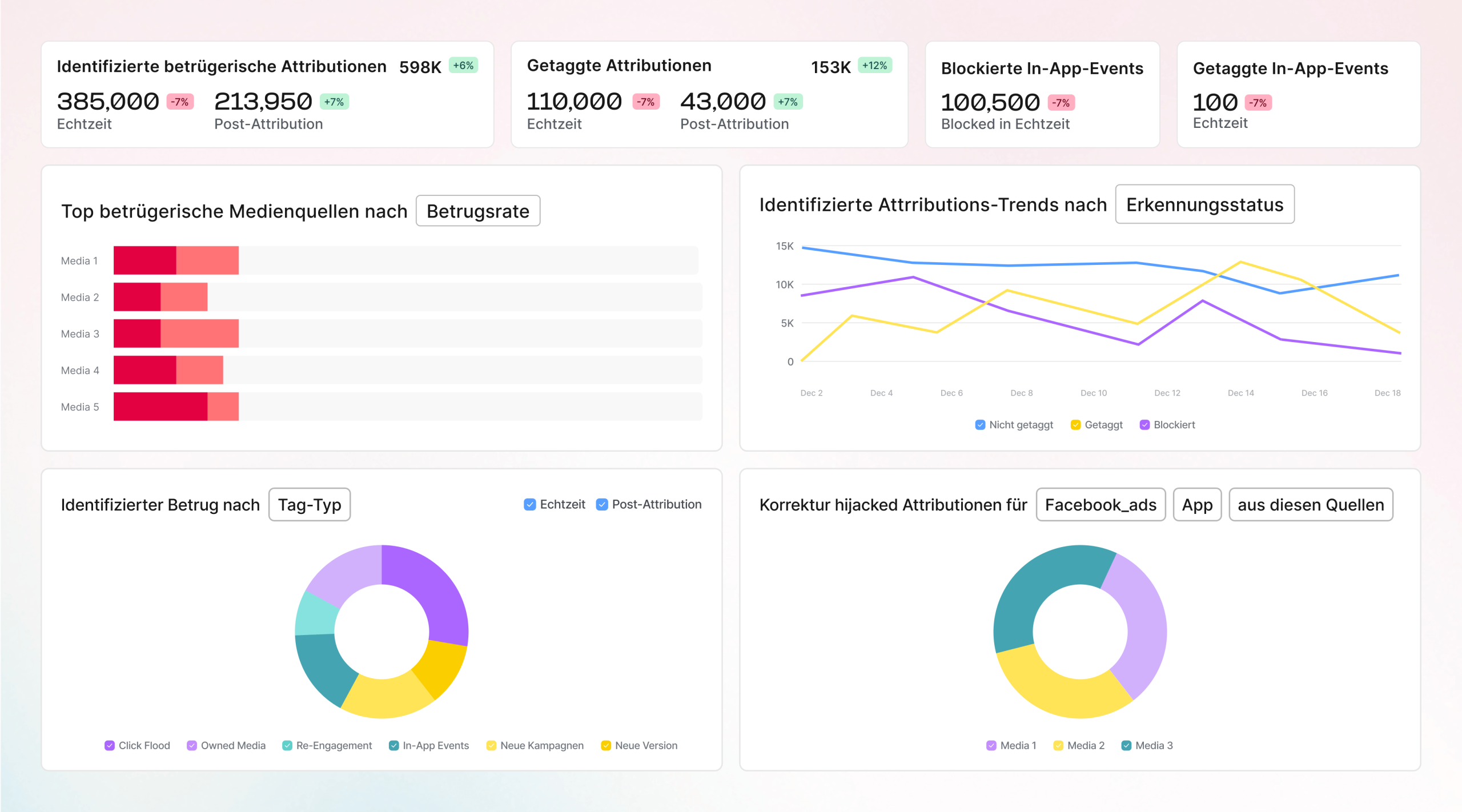Screen dimensions: 1462x812
Task: Open the Tag-Typ dropdown
Action: [309, 504]
